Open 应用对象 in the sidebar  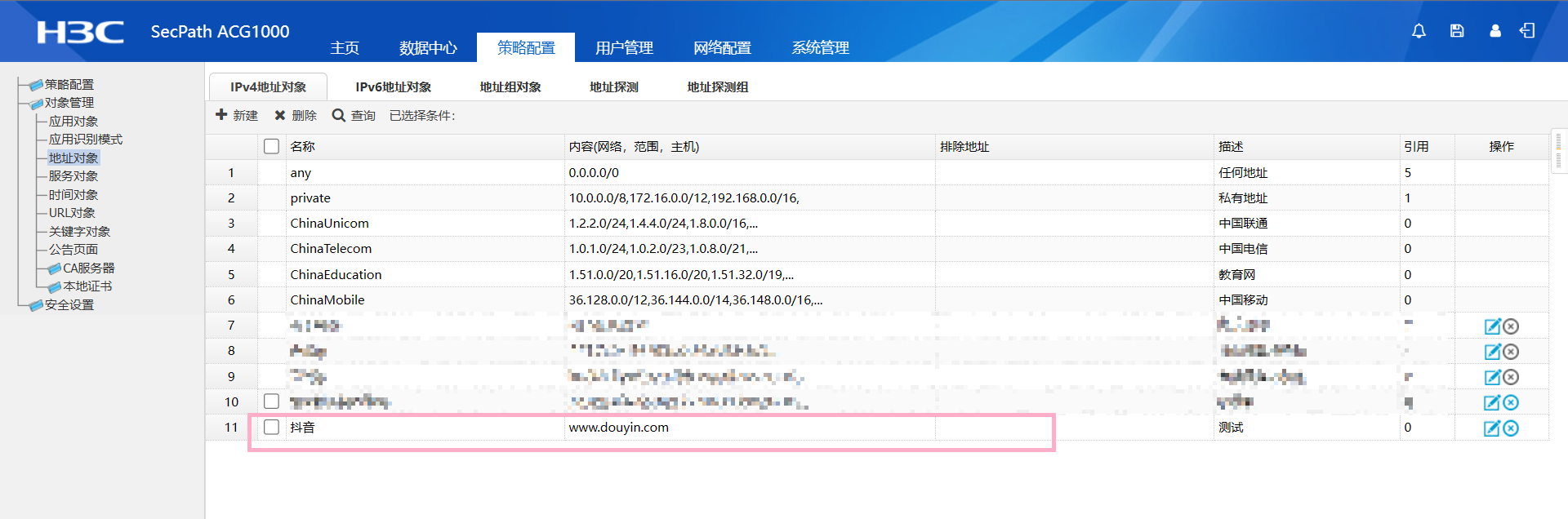[x=73, y=122]
